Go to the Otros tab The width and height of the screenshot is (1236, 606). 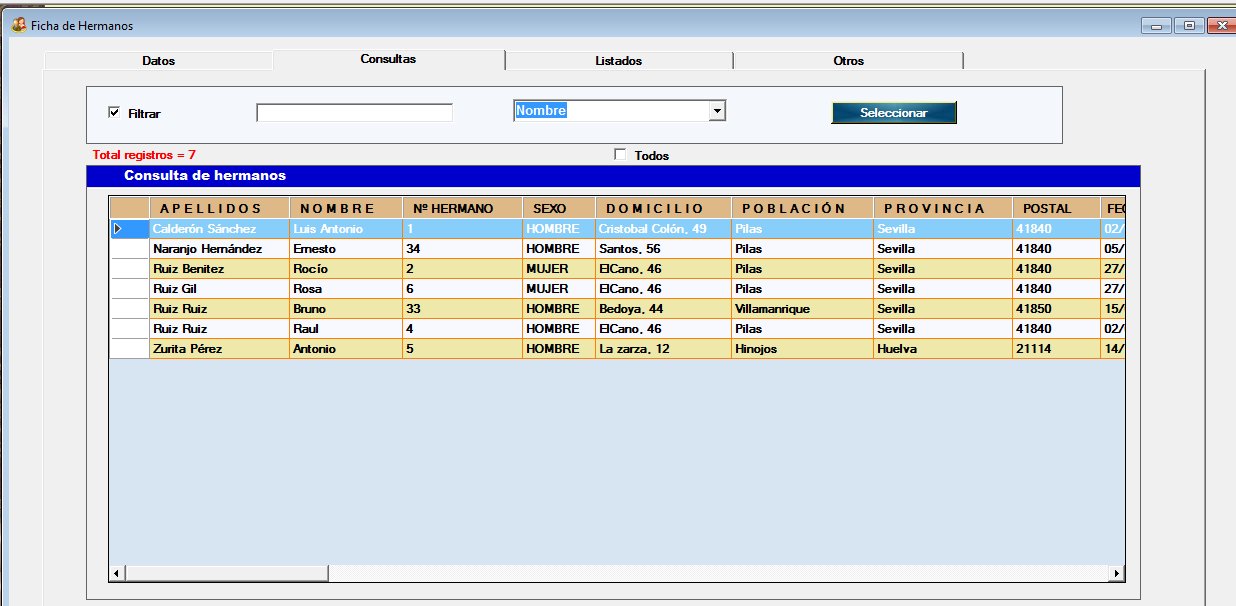pos(848,61)
